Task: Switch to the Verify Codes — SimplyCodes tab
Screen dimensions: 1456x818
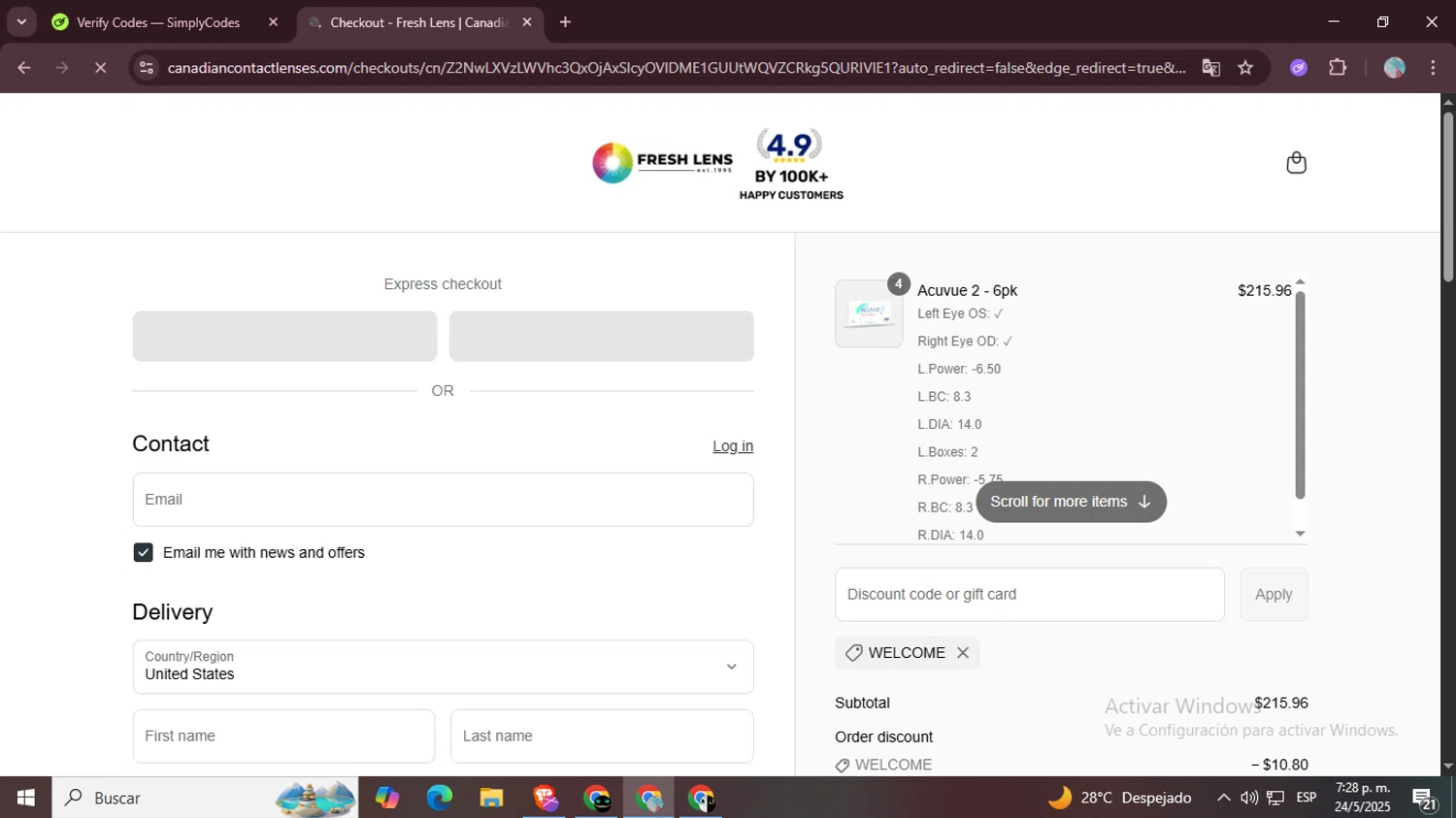Action: pyautogui.click(x=158, y=22)
